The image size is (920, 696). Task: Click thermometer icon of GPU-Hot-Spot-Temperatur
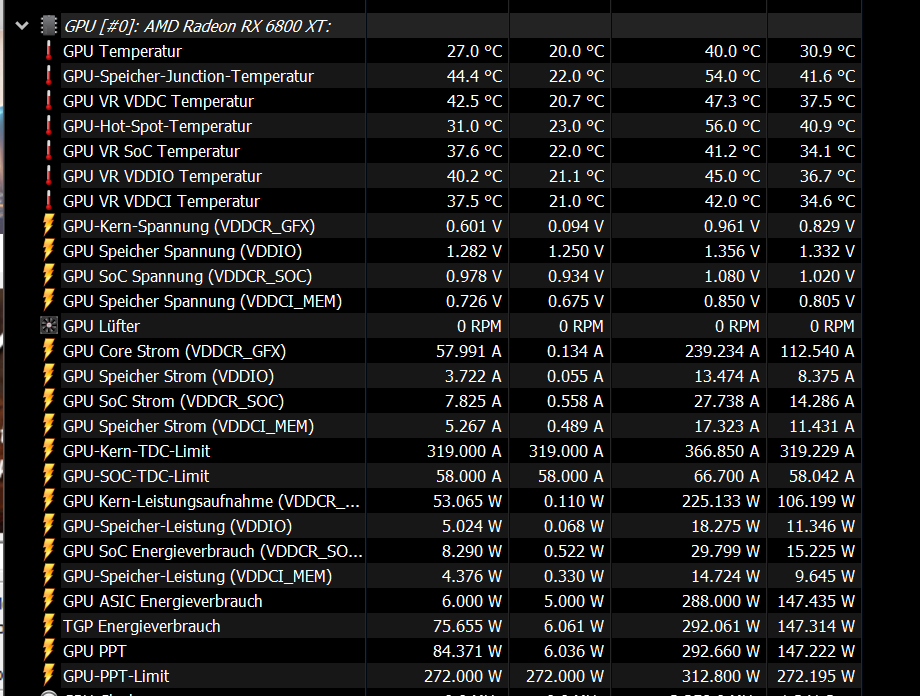tap(49, 126)
